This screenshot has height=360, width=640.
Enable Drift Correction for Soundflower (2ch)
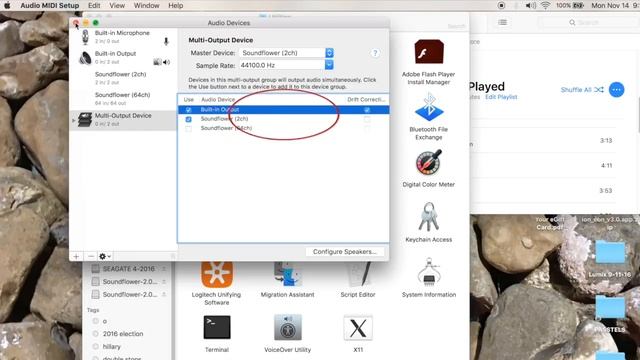tap(367, 119)
